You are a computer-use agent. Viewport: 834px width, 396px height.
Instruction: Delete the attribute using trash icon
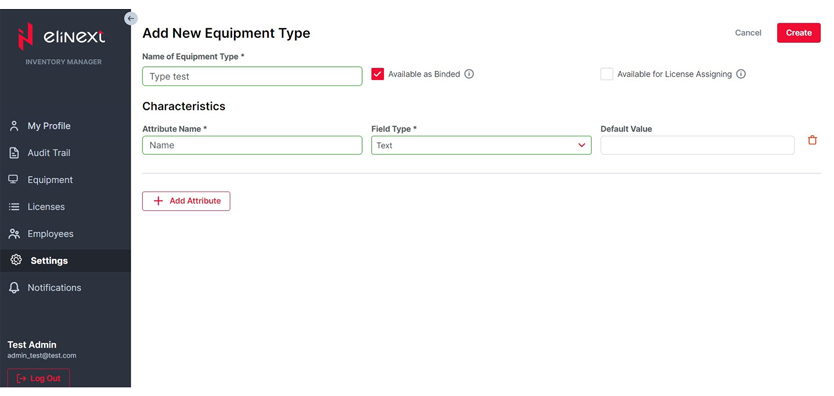tap(812, 140)
